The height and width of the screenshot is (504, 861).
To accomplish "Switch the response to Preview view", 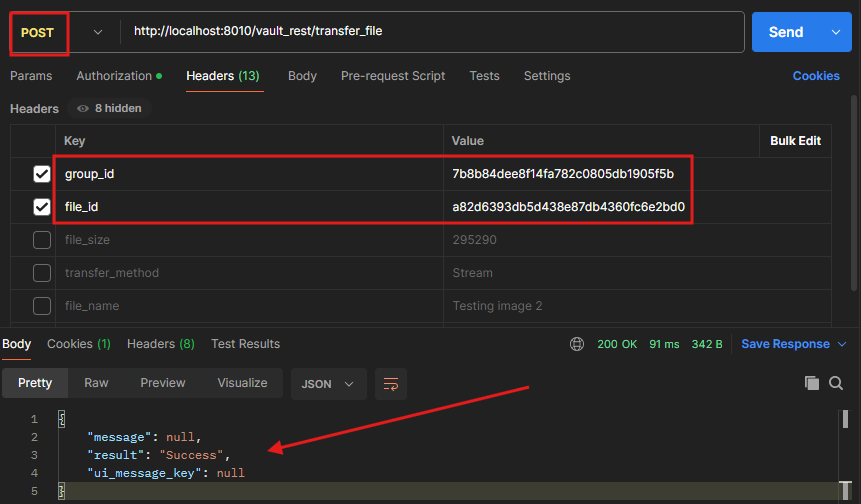I will tap(163, 383).
